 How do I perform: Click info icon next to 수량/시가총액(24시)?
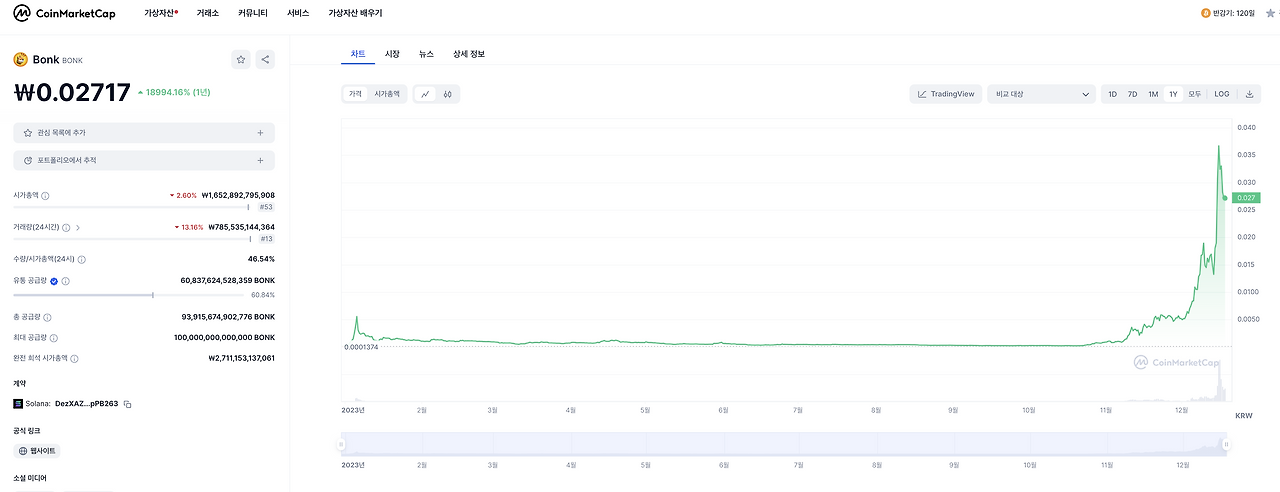81,259
